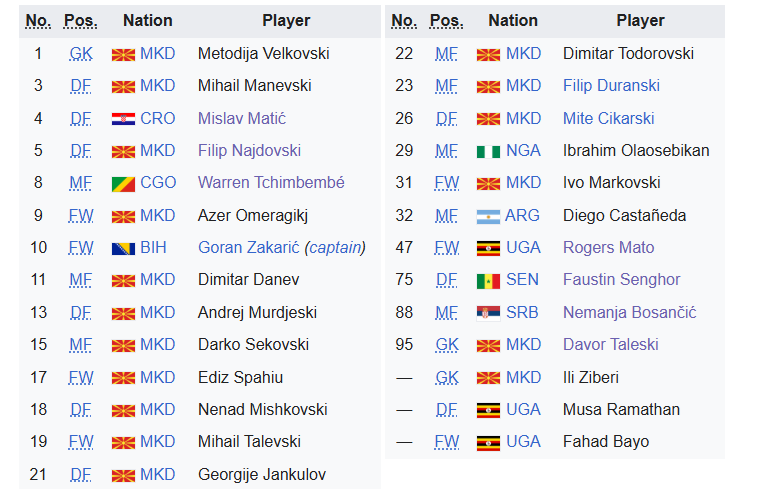This screenshot has height=489, width=765.
Task: Click the Senegal flag beside Faustin Senghor
Action: [x=488, y=281]
